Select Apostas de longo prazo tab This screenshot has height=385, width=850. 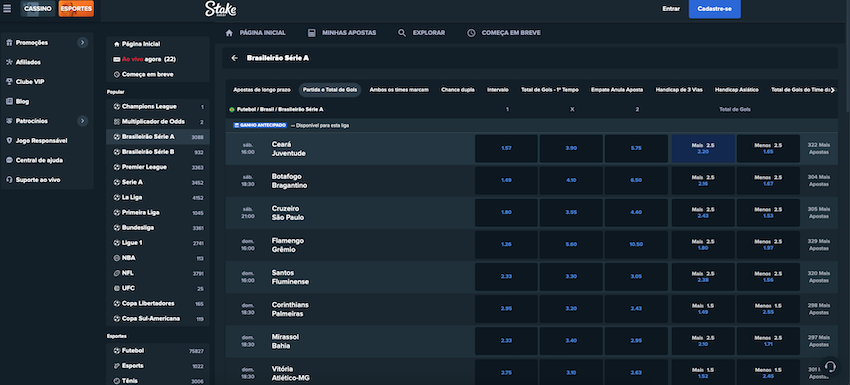click(x=262, y=89)
